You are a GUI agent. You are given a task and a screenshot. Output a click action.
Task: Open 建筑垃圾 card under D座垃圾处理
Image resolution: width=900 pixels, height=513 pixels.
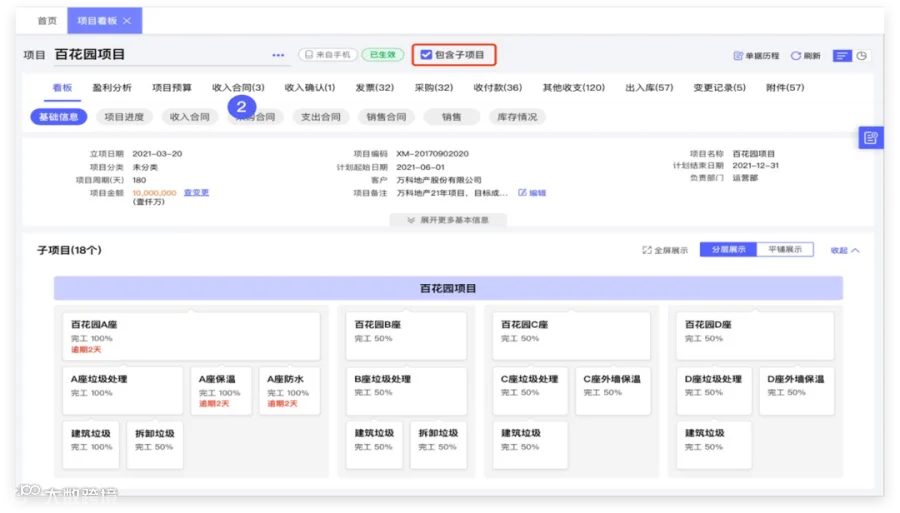coord(714,445)
